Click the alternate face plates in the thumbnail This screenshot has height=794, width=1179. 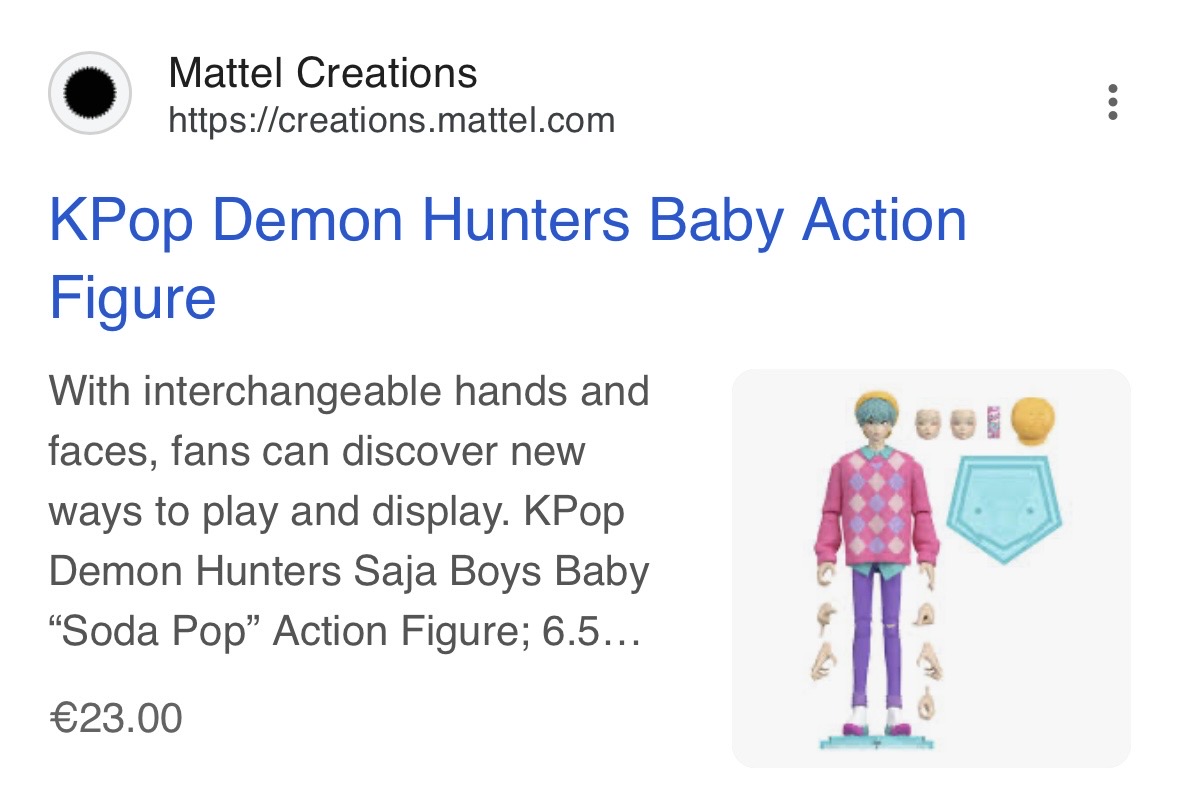[945, 424]
